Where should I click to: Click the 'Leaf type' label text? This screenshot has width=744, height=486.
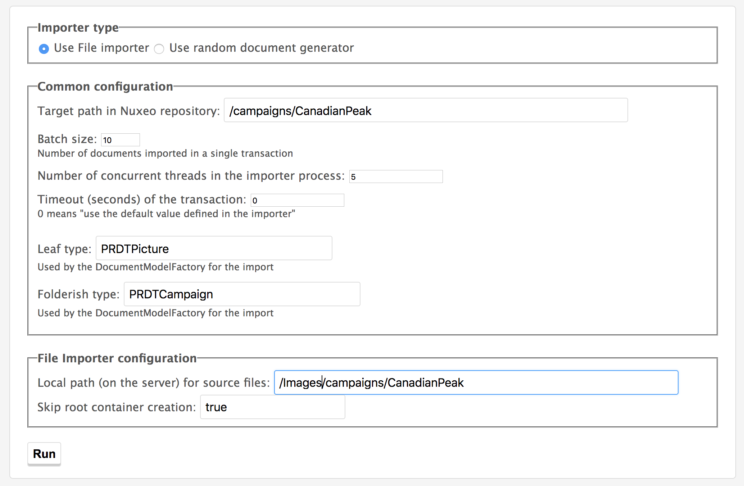pos(64,248)
